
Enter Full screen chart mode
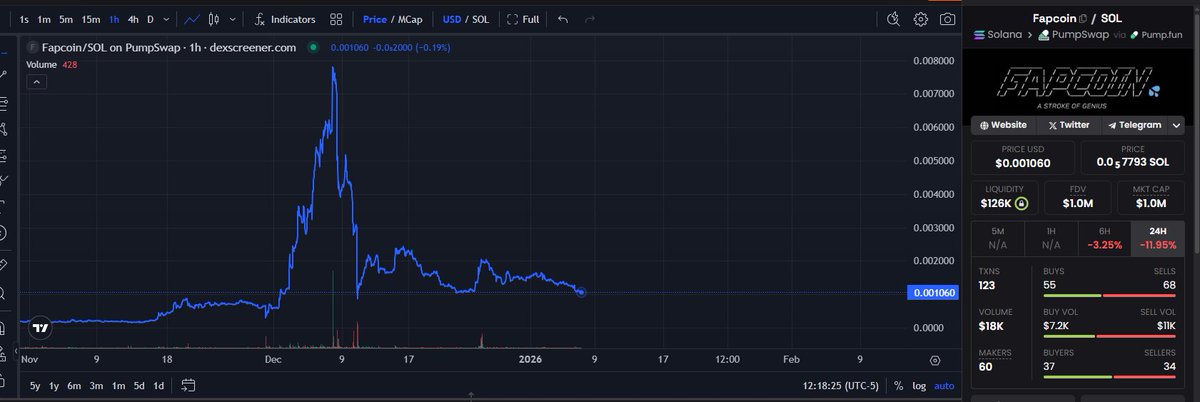[x=523, y=19]
